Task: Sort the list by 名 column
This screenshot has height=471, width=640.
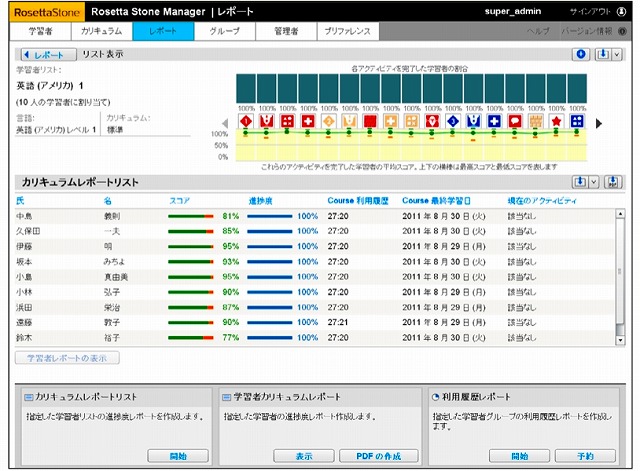Action: [x=107, y=200]
